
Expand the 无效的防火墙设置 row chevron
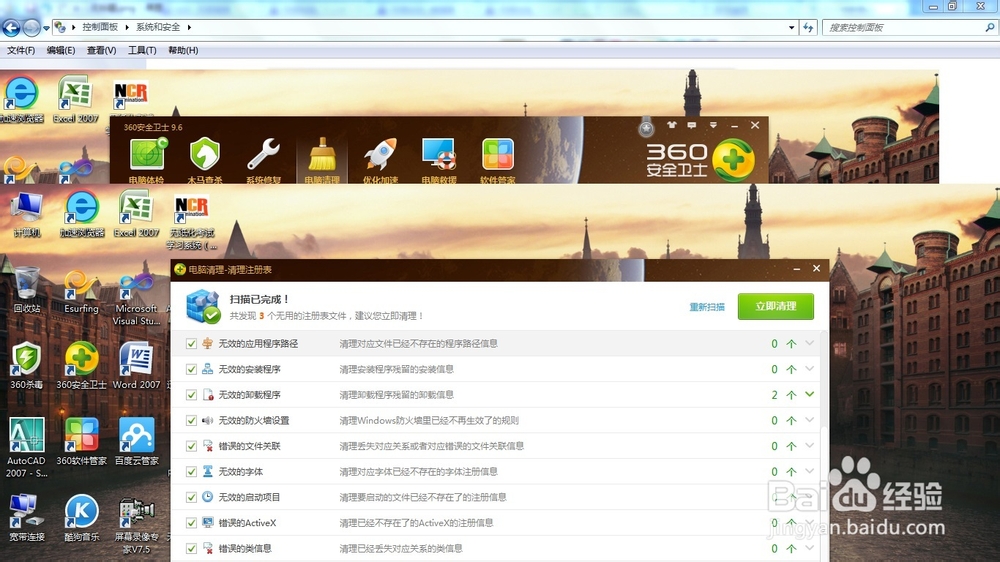coord(809,420)
